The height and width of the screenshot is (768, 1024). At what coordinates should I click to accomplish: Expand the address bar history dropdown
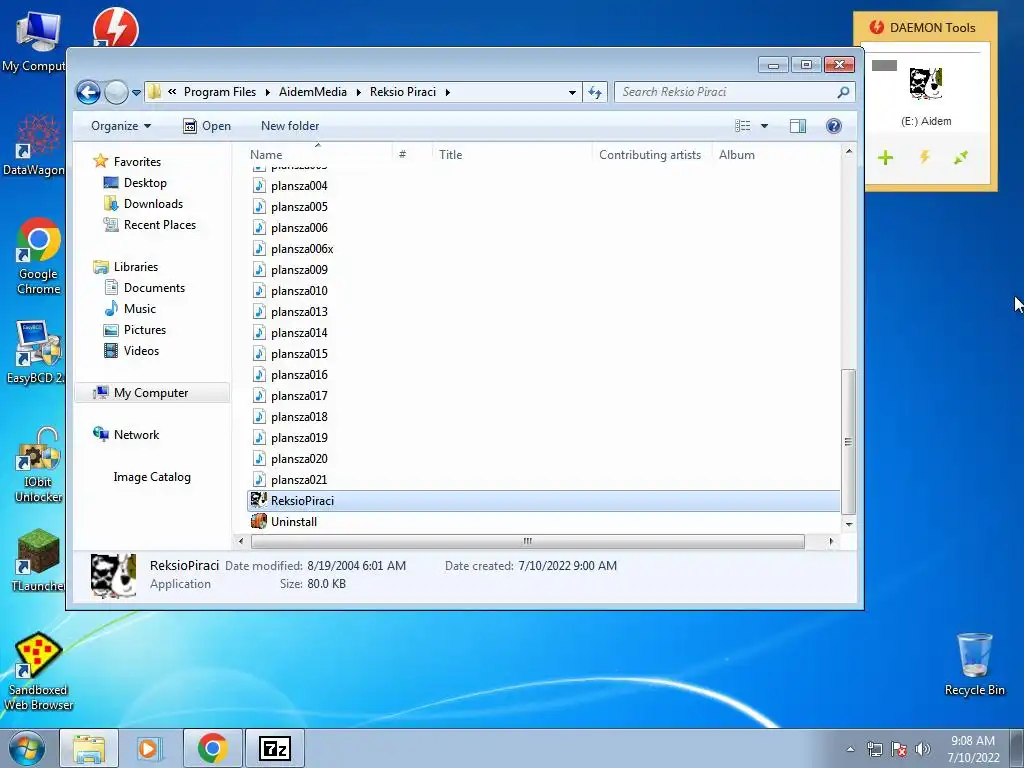tap(572, 93)
